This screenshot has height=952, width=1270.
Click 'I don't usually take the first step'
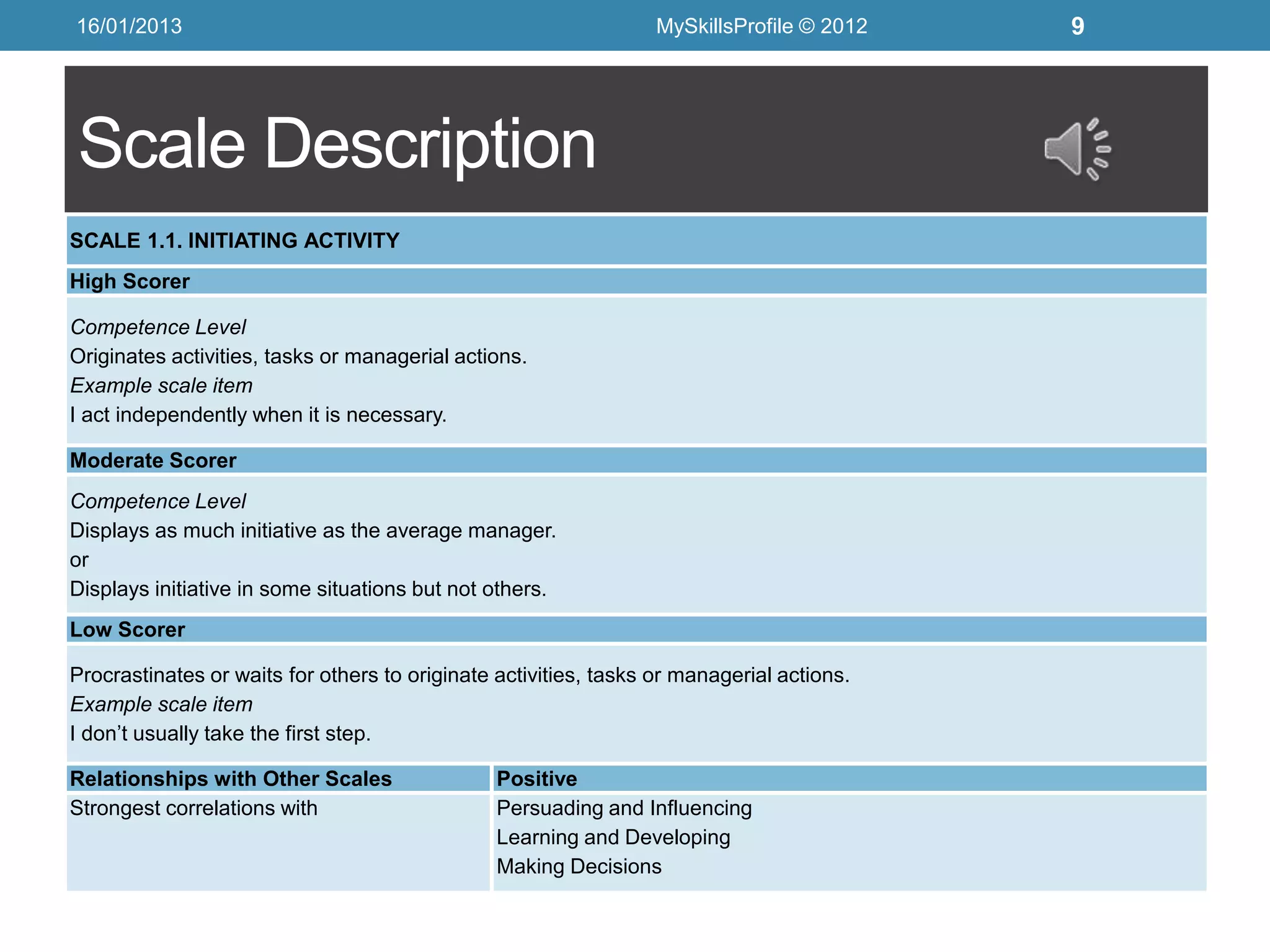click(220, 734)
